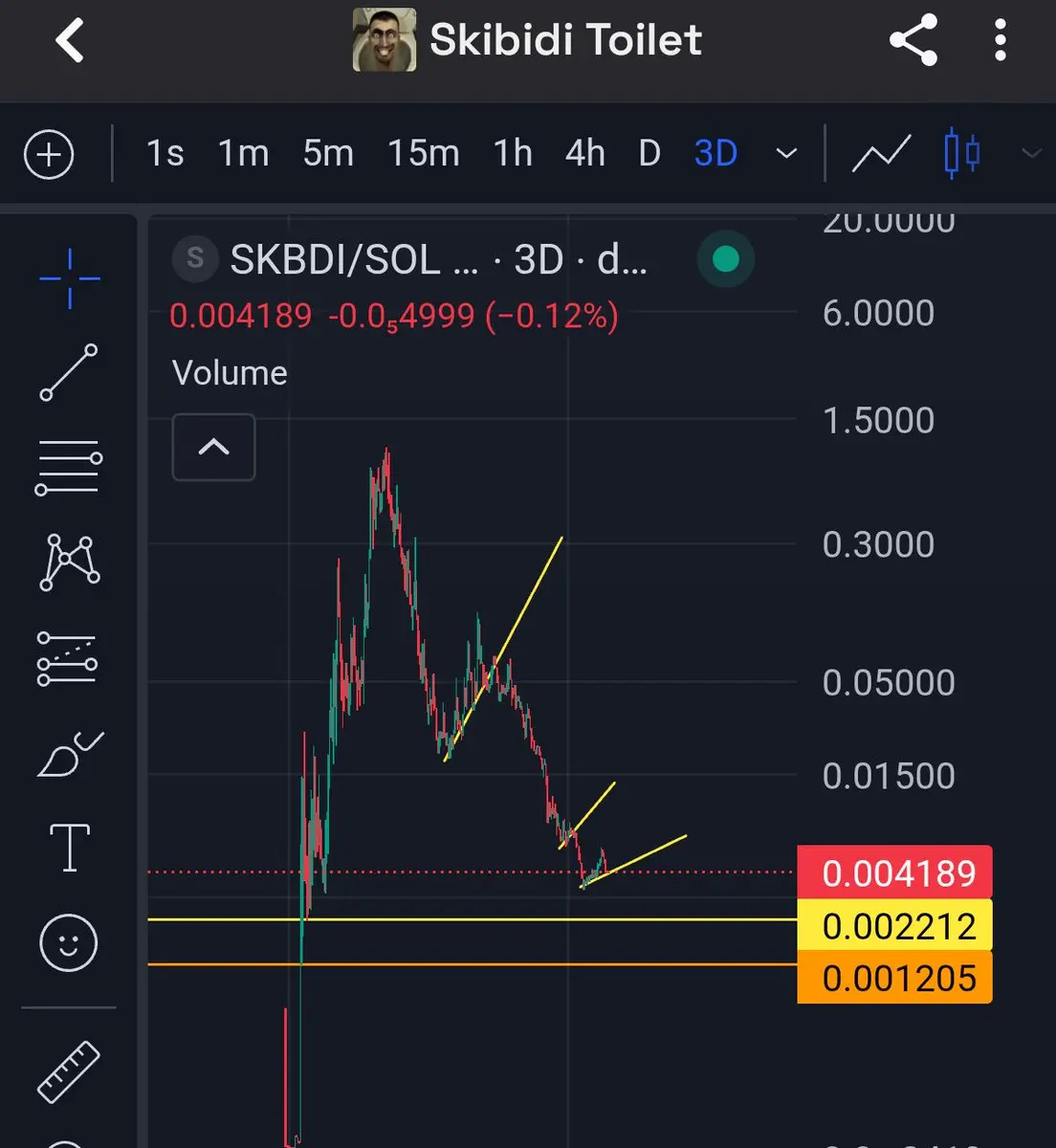Open the Skibidi Toilet title

[565, 40]
